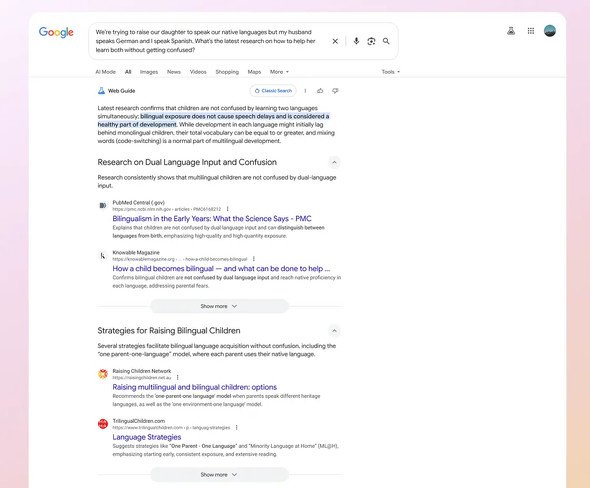The image size is (590, 488).
Task: Click the TrilingualChildren.com favicon
Action: tap(103, 424)
